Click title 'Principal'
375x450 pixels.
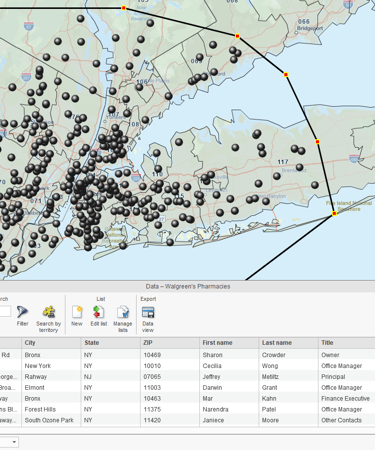coord(333,377)
